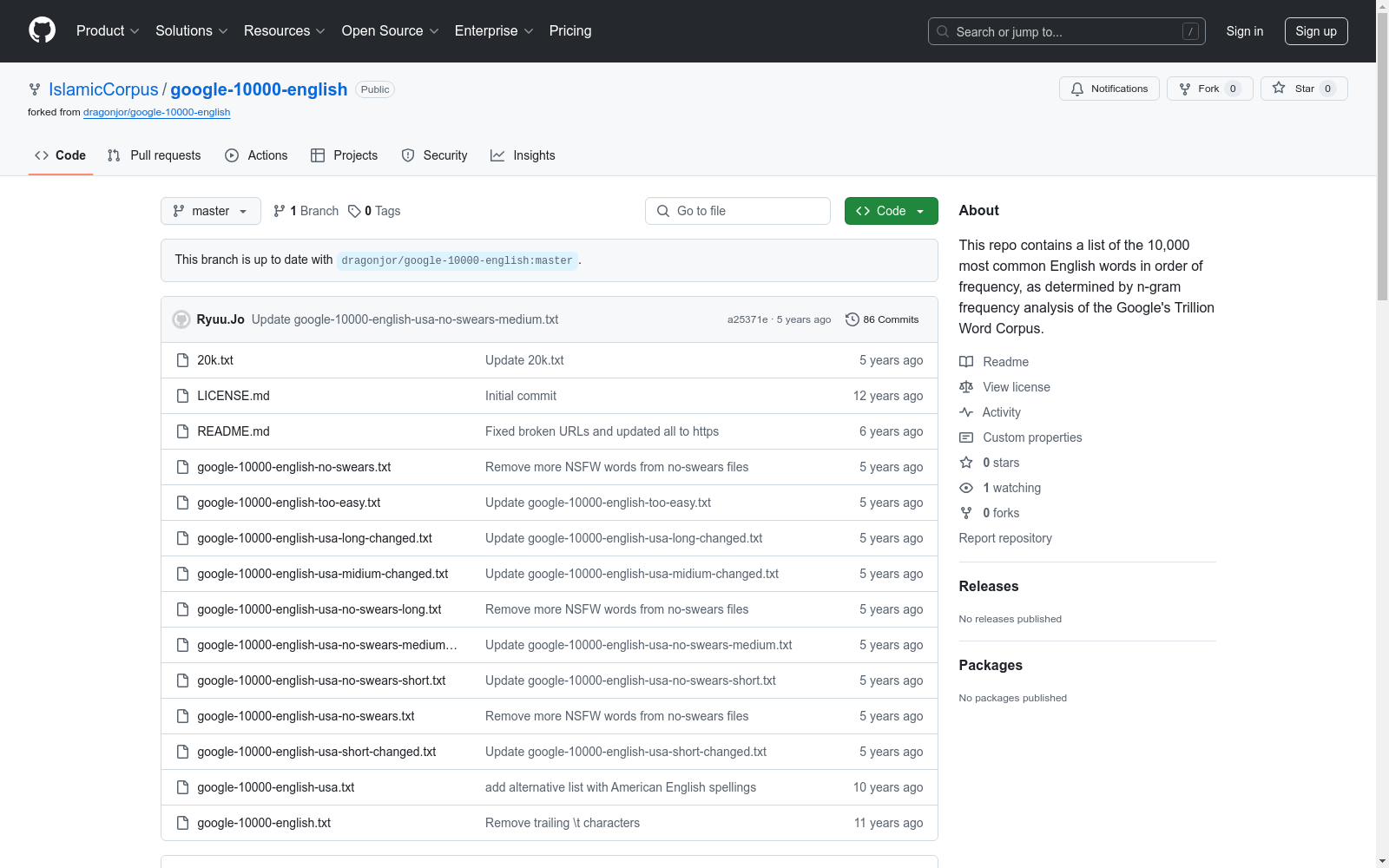Click commit hash a25371e
Image resolution: width=1389 pixels, height=868 pixels.
pos(747,319)
